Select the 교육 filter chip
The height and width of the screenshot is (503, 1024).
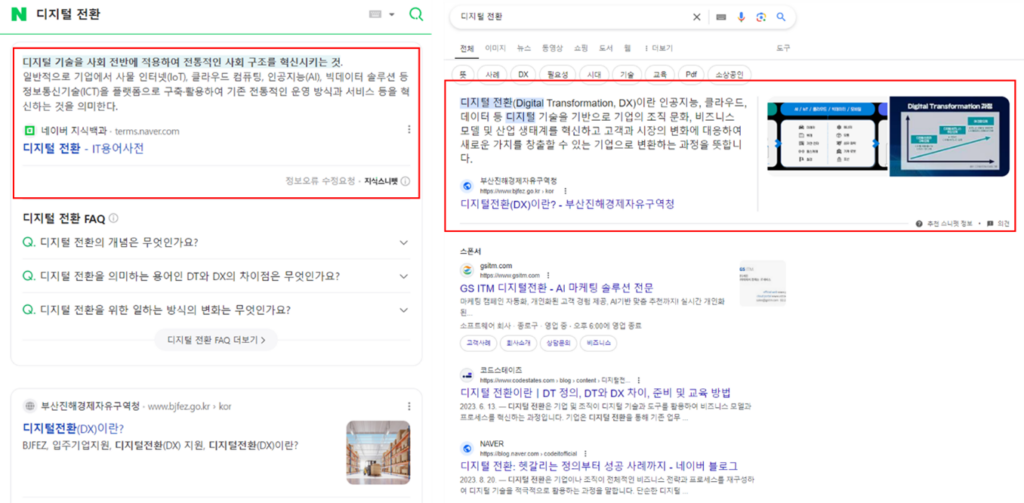(x=660, y=74)
